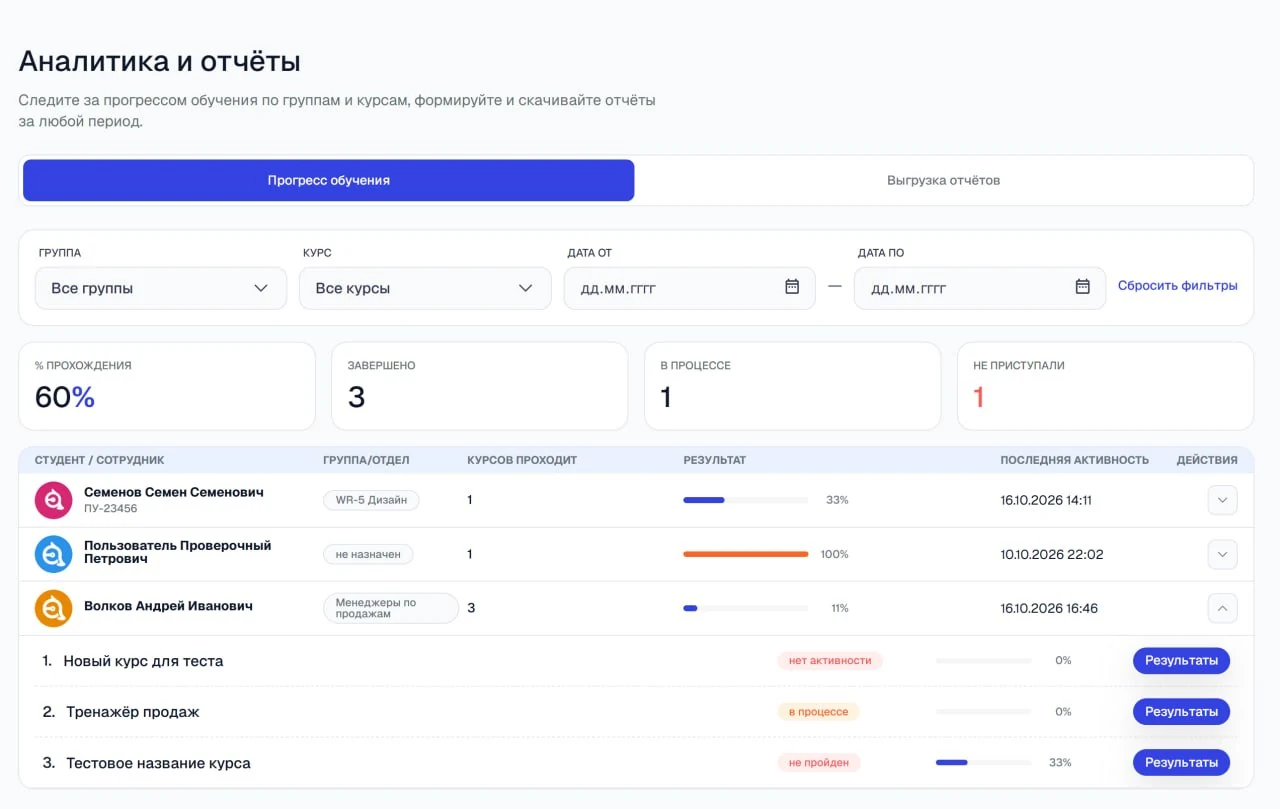Expand Пользователь Проверочный Петрович row details

(1222, 554)
